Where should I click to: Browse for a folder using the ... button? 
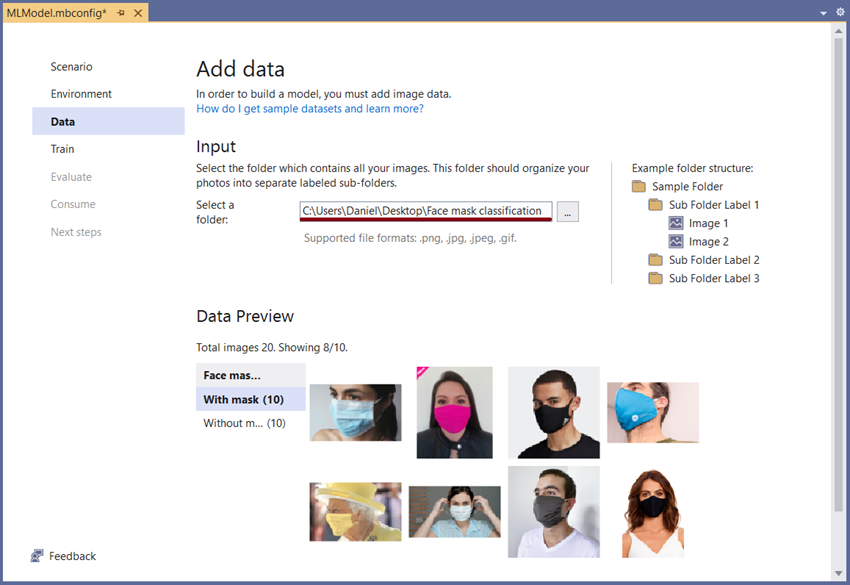[x=567, y=211]
